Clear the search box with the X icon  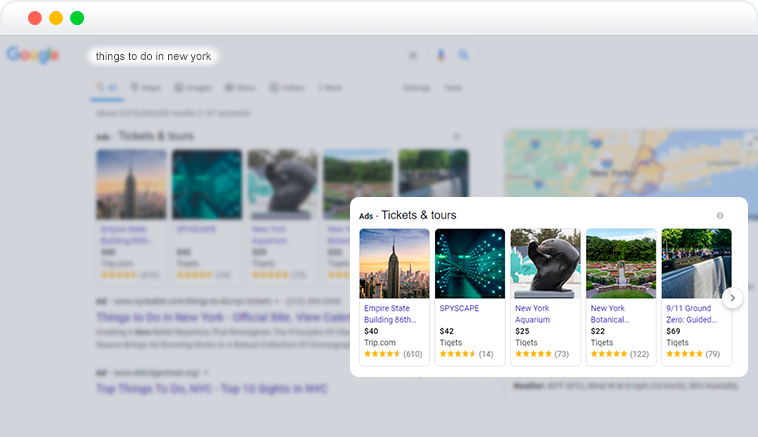click(413, 56)
